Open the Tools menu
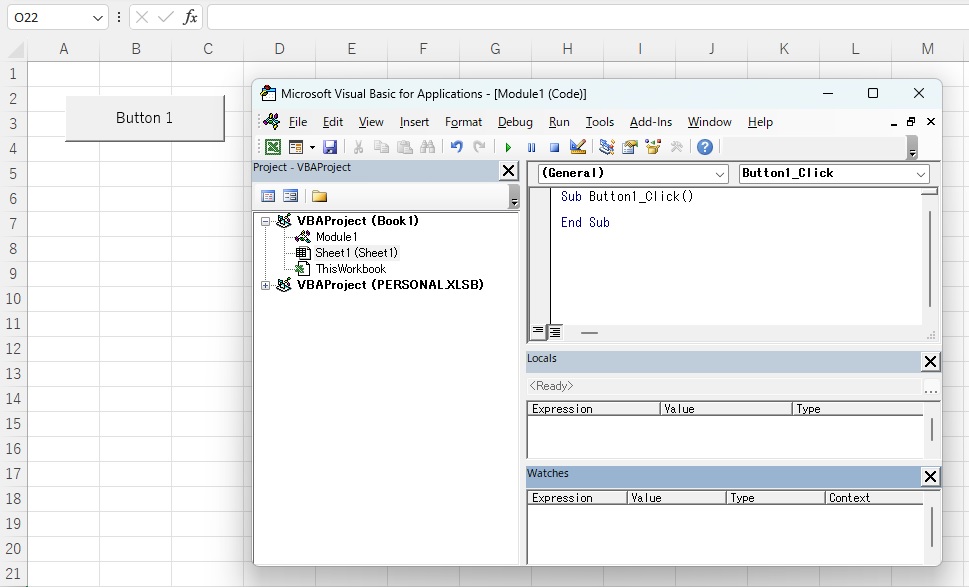 coord(599,122)
